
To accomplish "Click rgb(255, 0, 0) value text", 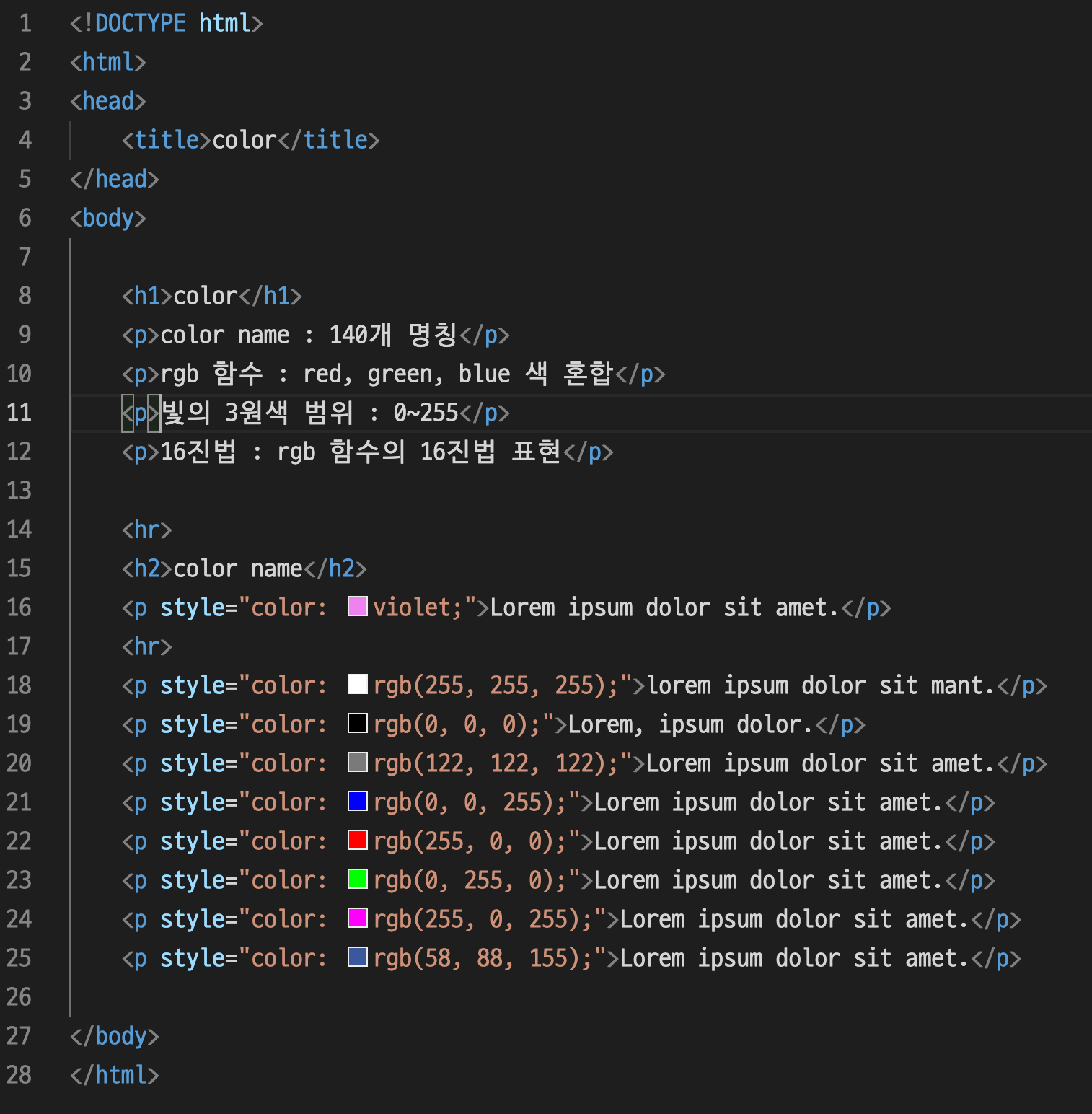I will point(463,841).
